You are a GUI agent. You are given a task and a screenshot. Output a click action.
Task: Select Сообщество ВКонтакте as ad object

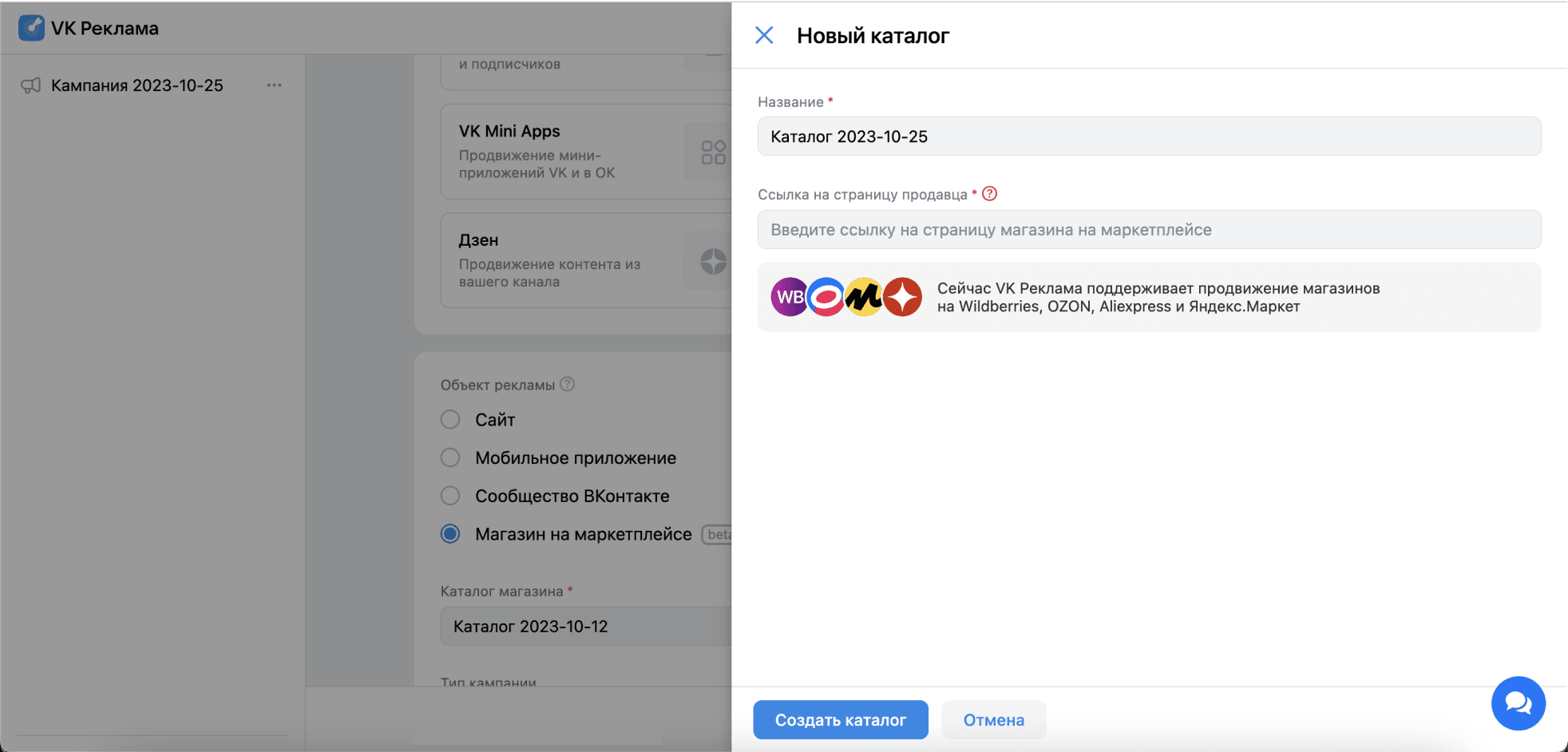click(x=450, y=496)
